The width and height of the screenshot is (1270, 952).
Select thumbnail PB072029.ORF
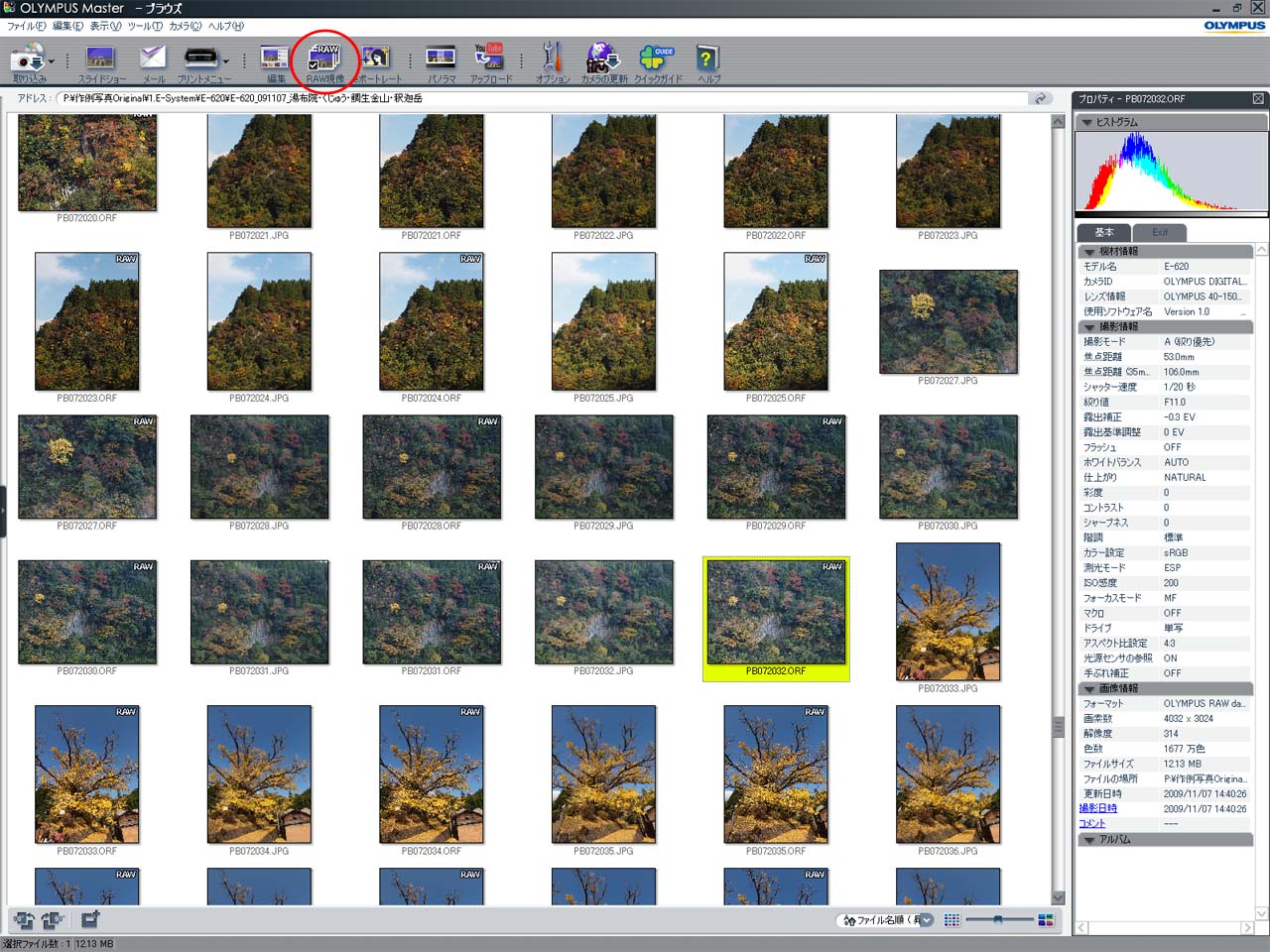click(x=777, y=466)
